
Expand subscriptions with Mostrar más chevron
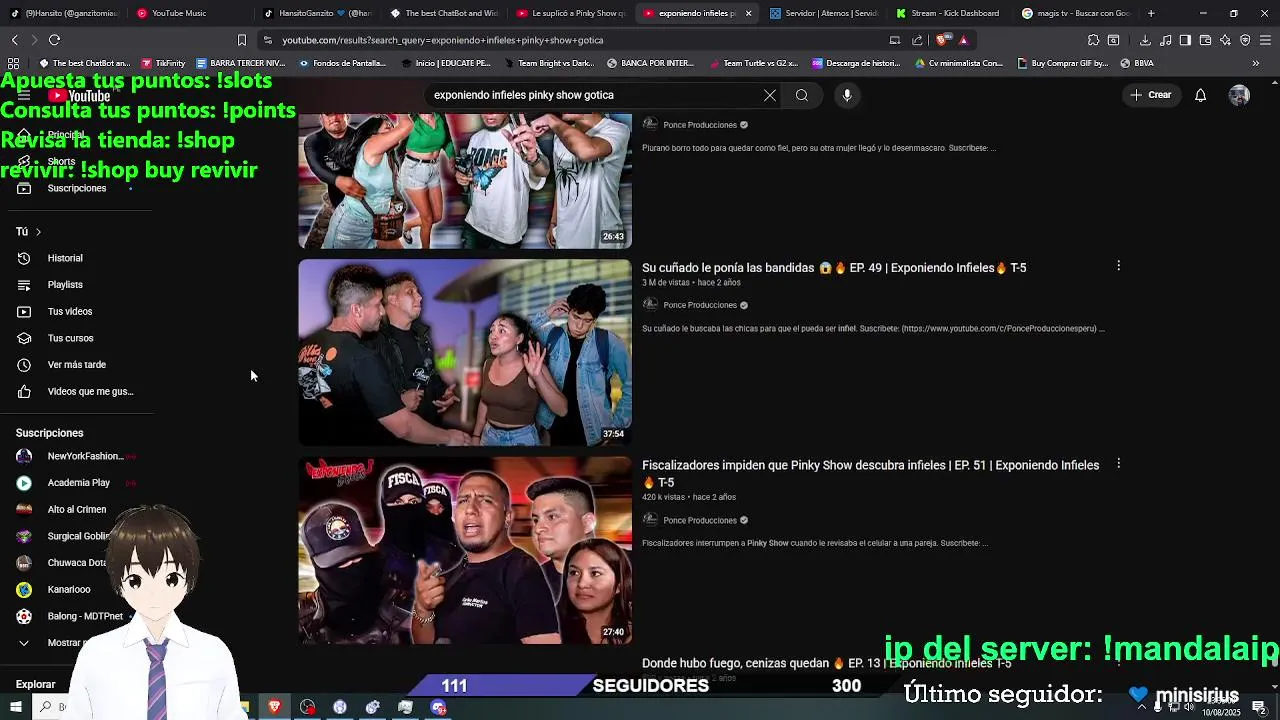(x=24, y=643)
